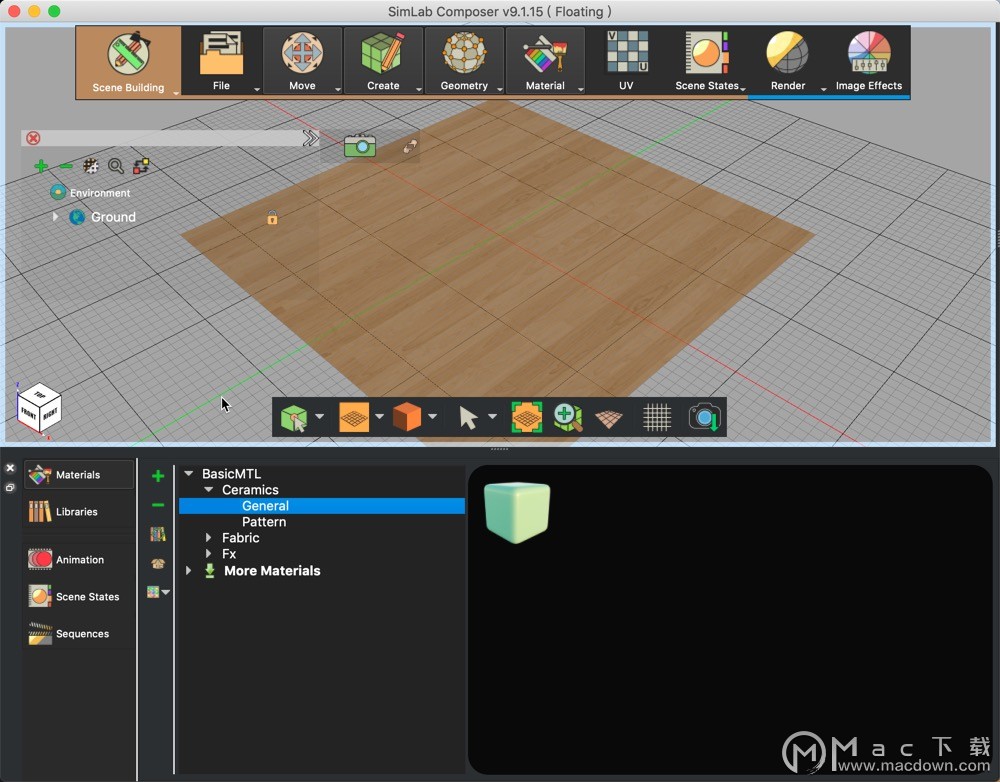Click the snapshot camera icon in bottom toolbar
Screen dimensions: 1000x782
pyautogui.click(x=705, y=418)
